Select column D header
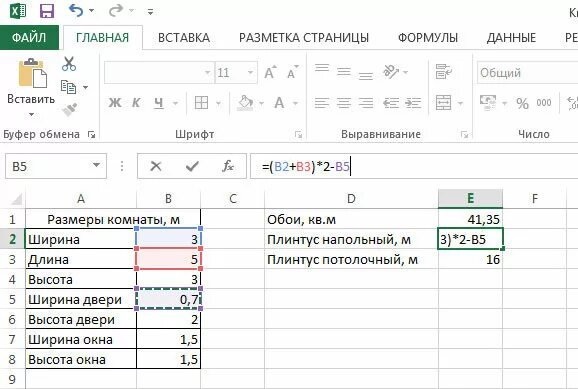This screenshot has height=389, width=578. 351,199
